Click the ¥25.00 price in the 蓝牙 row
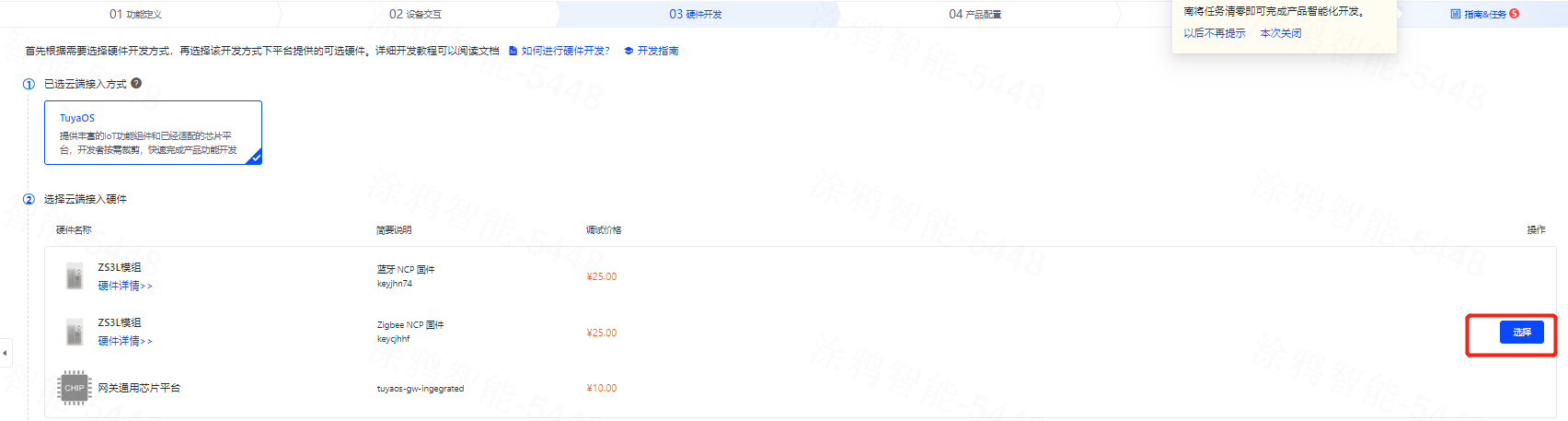 602,276
